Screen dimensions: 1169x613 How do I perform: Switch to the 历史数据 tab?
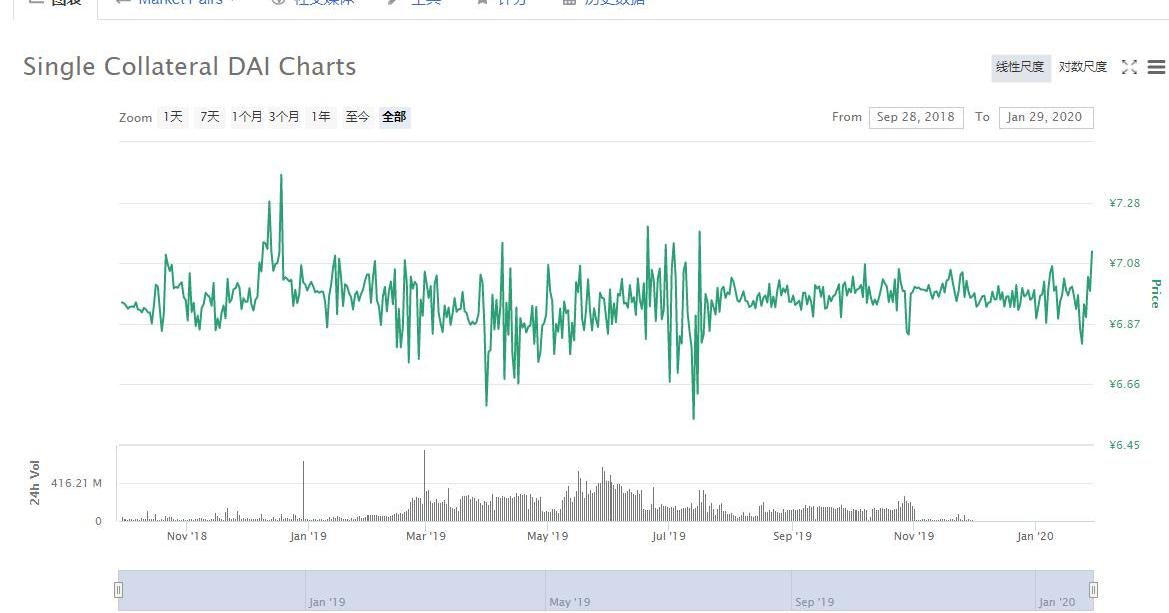click(x=612, y=3)
